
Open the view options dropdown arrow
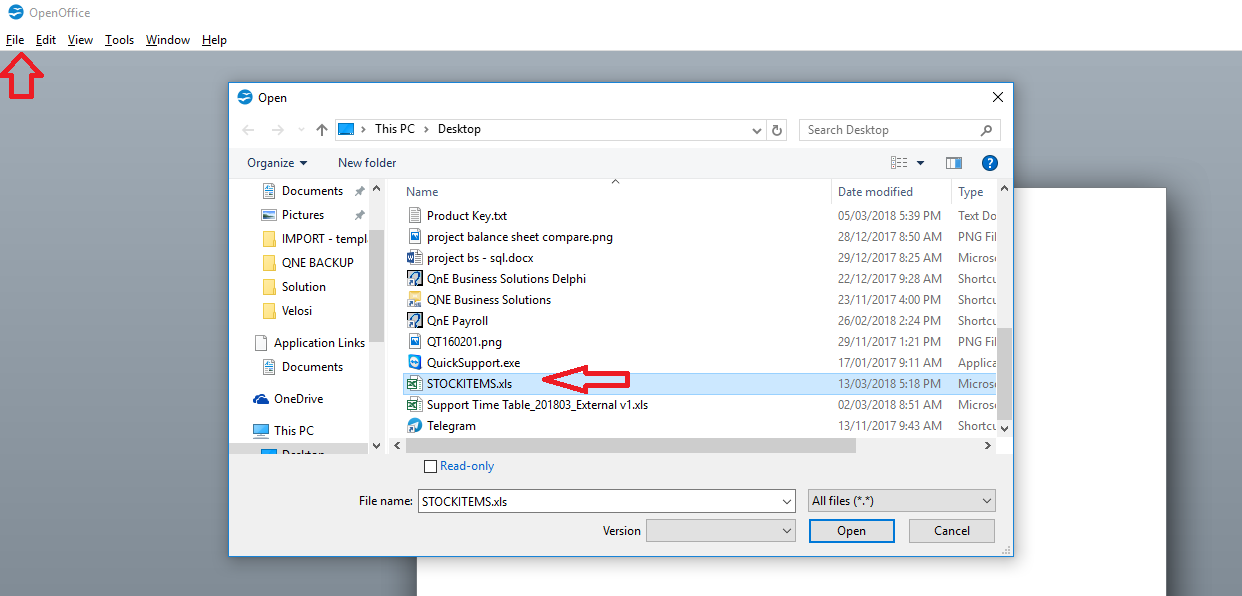(x=921, y=163)
